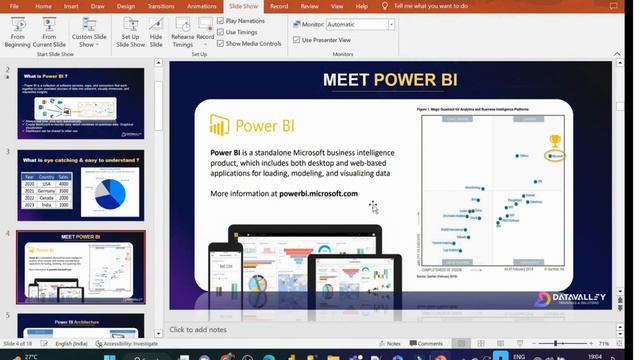Switch to the Record tab
Viewport: 640px width, 360px height.
pos(279,6)
